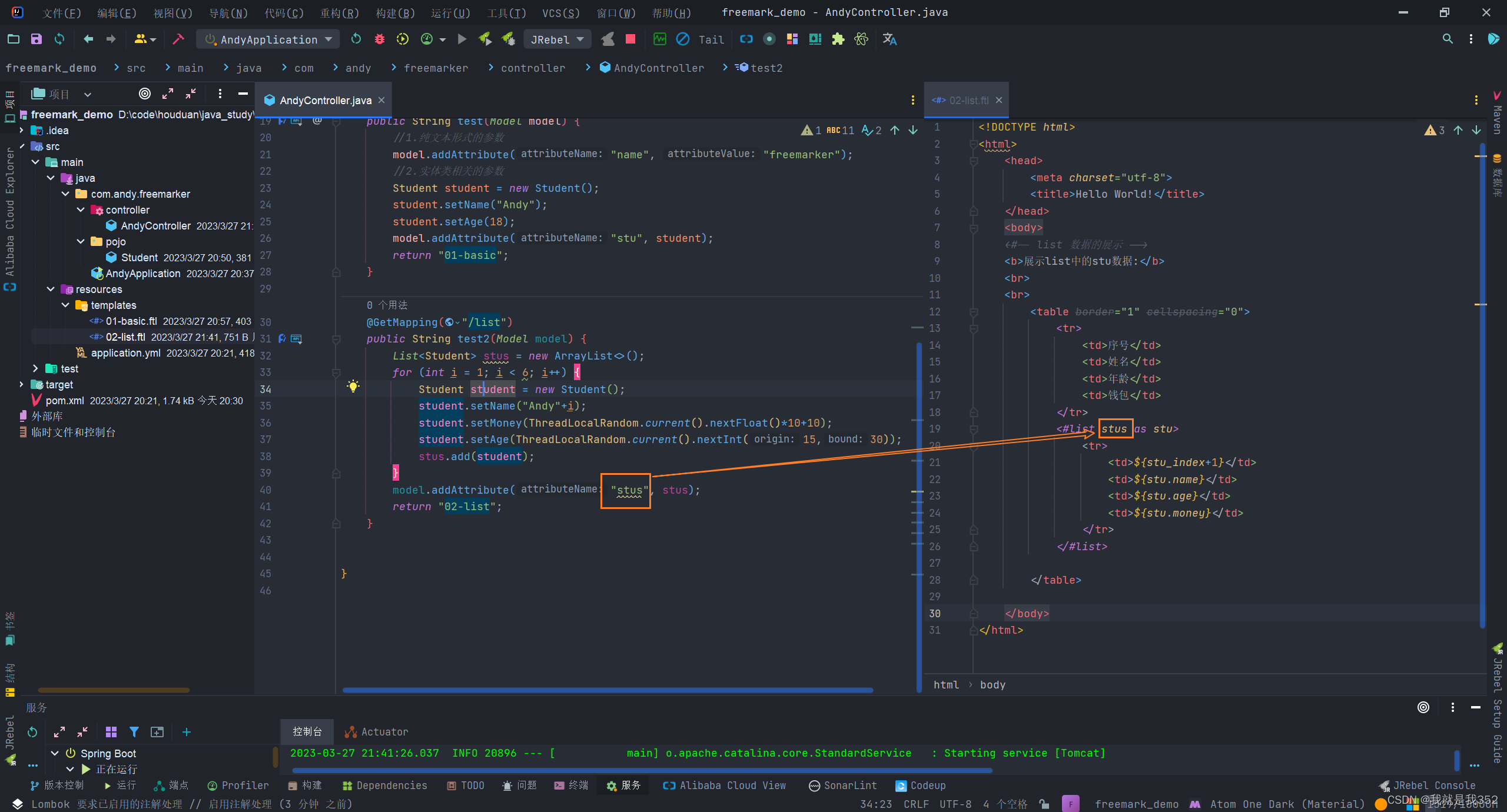Rerun service in services toolbar

click(x=32, y=732)
